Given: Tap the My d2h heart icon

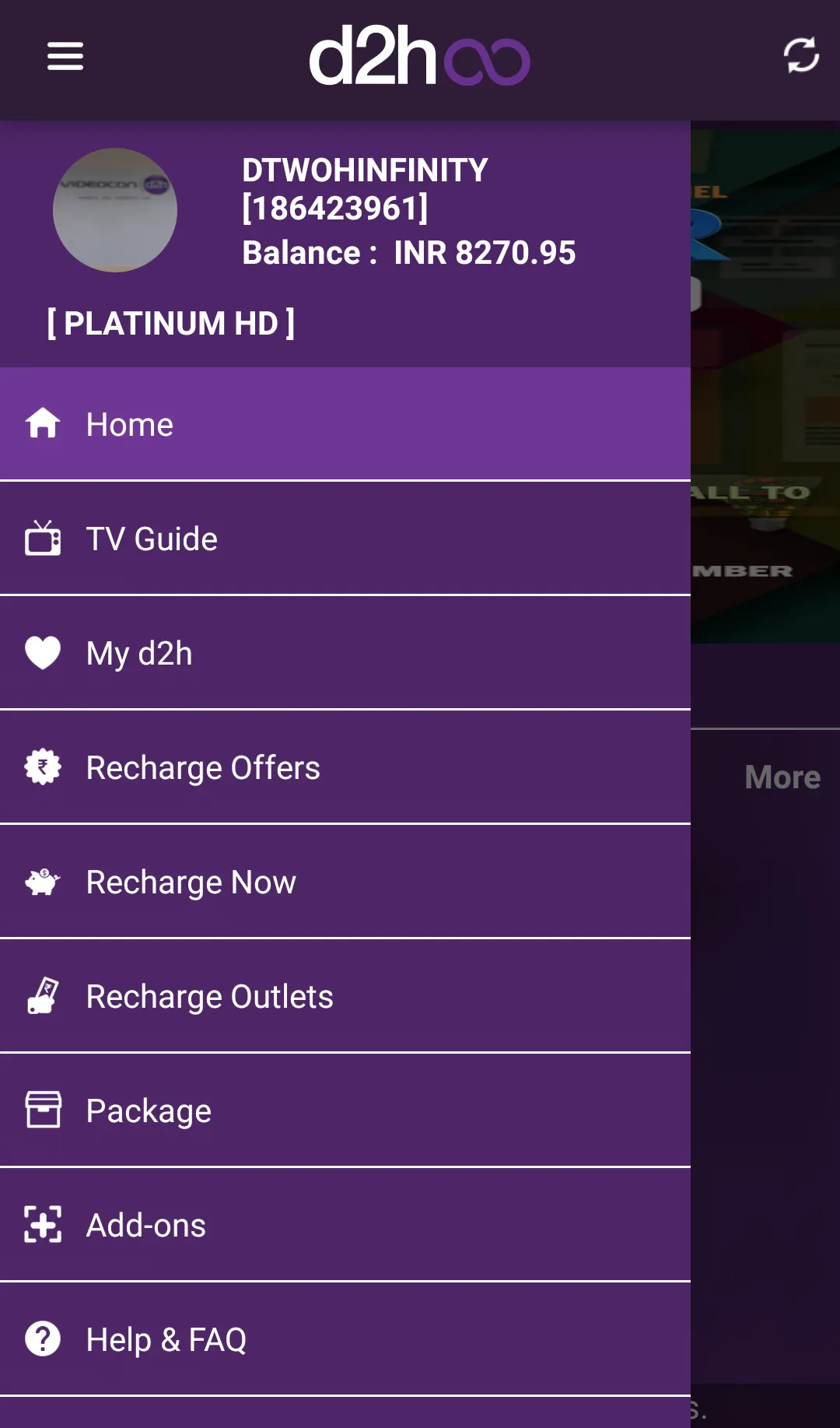Looking at the screenshot, I should coord(43,652).
